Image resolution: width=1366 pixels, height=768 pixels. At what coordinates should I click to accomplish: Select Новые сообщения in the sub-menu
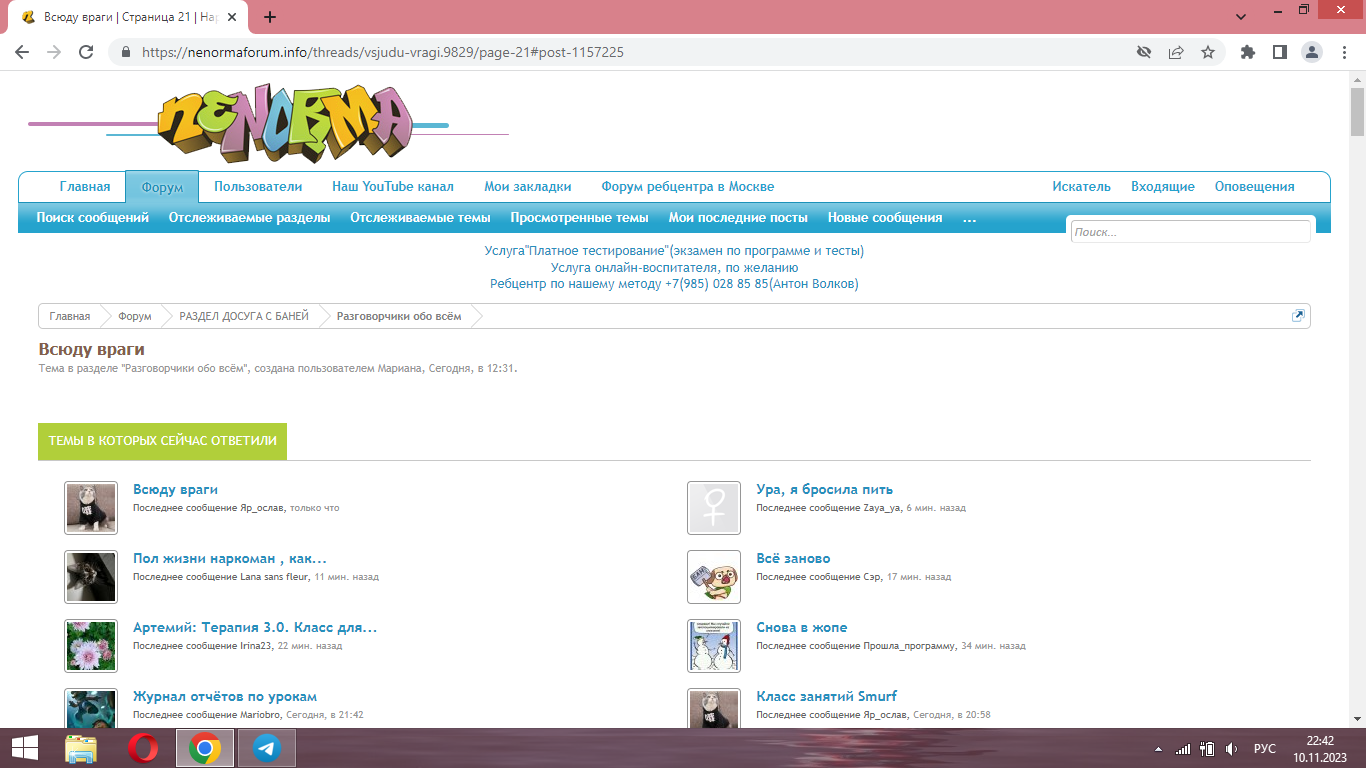tap(884, 218)
